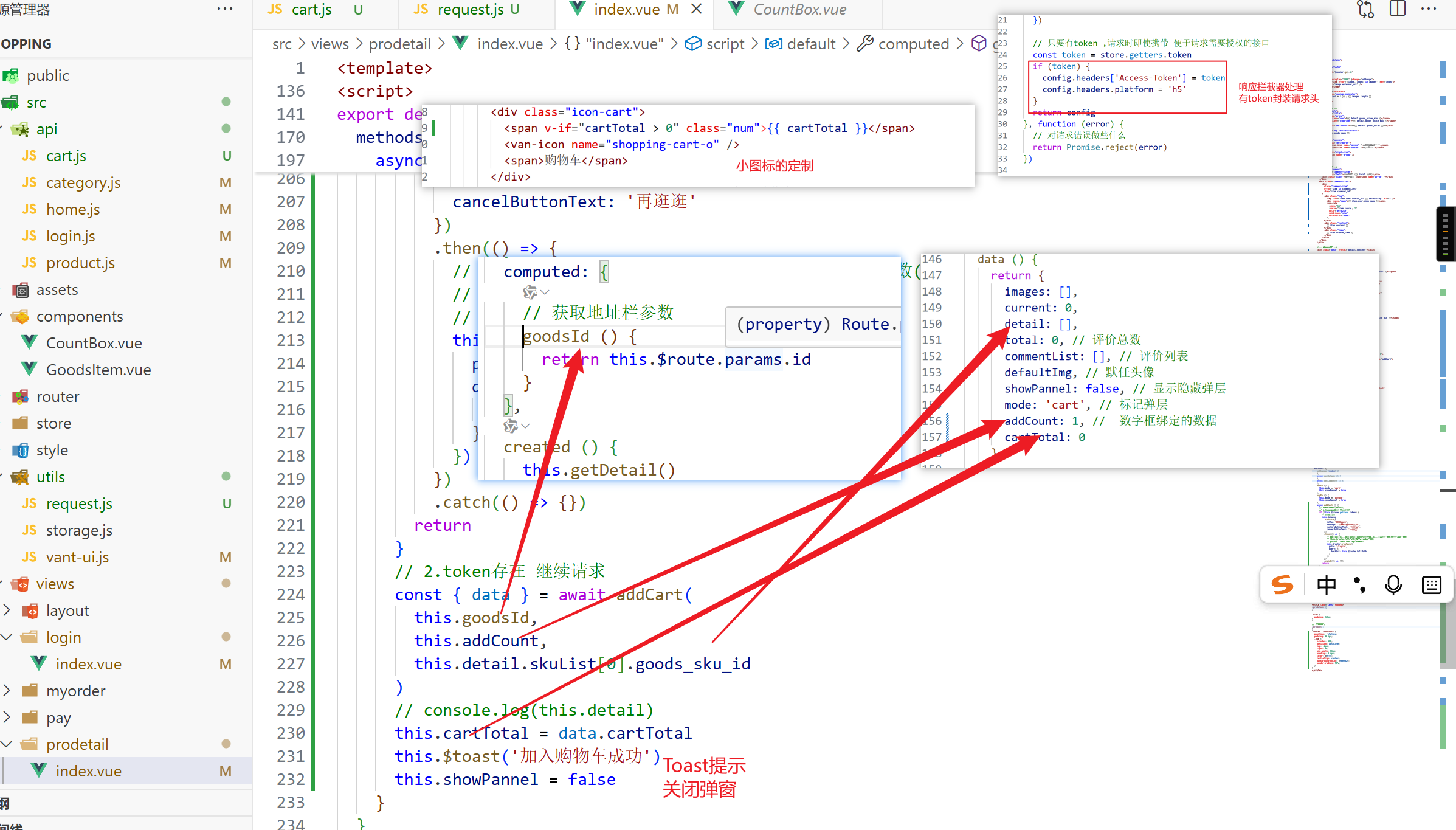This screenshot has height=830, width=1456.
Task: Click Sogou input method logo icon
Action: click(1283, 585)
